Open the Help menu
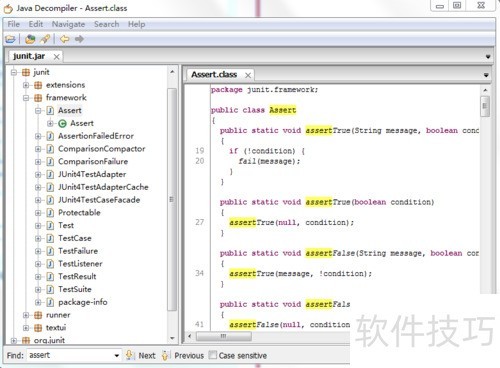Screen dimensions: 500x368 136,24
